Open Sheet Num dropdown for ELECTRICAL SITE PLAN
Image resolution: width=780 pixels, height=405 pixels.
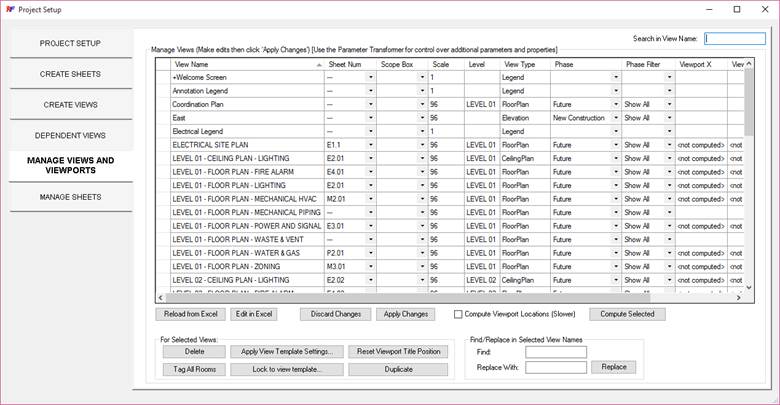coord(370,145)
